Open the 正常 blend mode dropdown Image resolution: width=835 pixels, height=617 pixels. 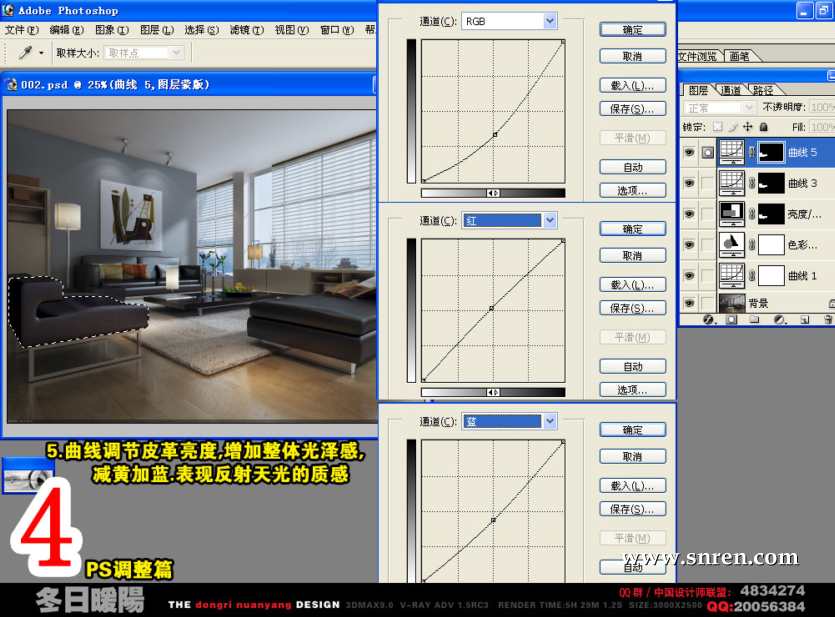click(719, 108)
